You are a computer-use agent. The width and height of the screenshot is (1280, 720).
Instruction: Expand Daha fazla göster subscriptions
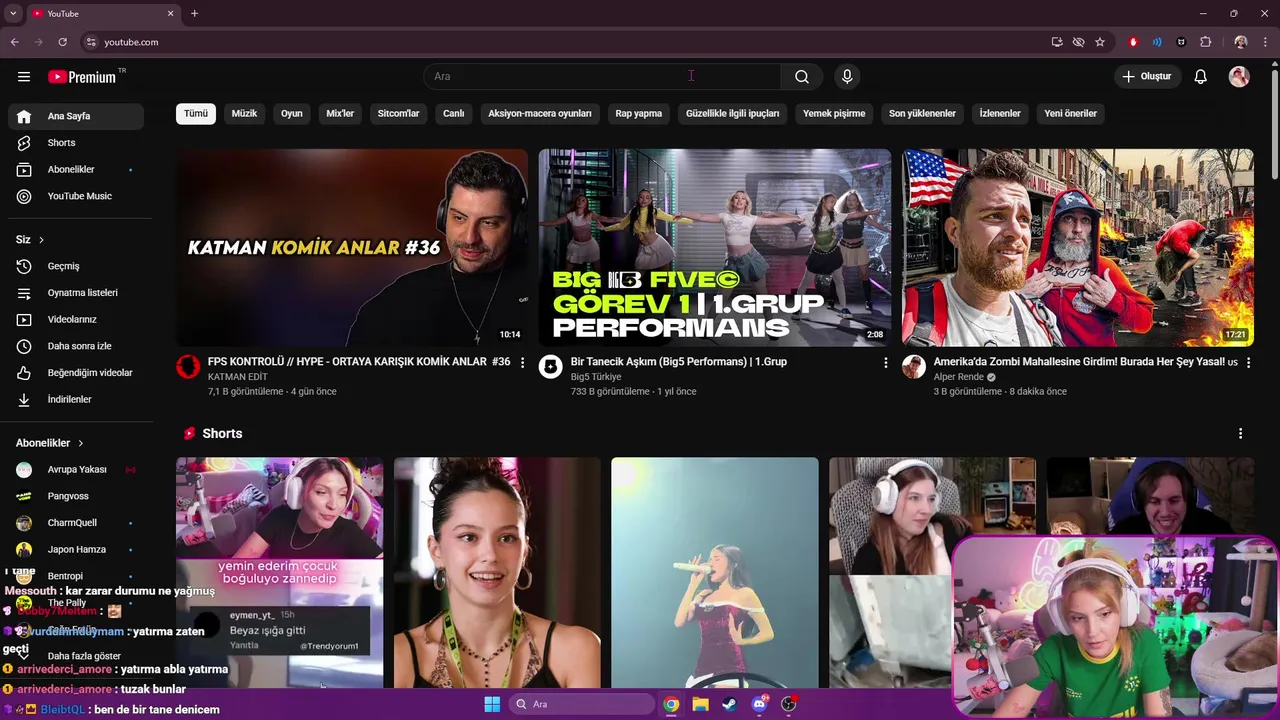coord(76,656)
